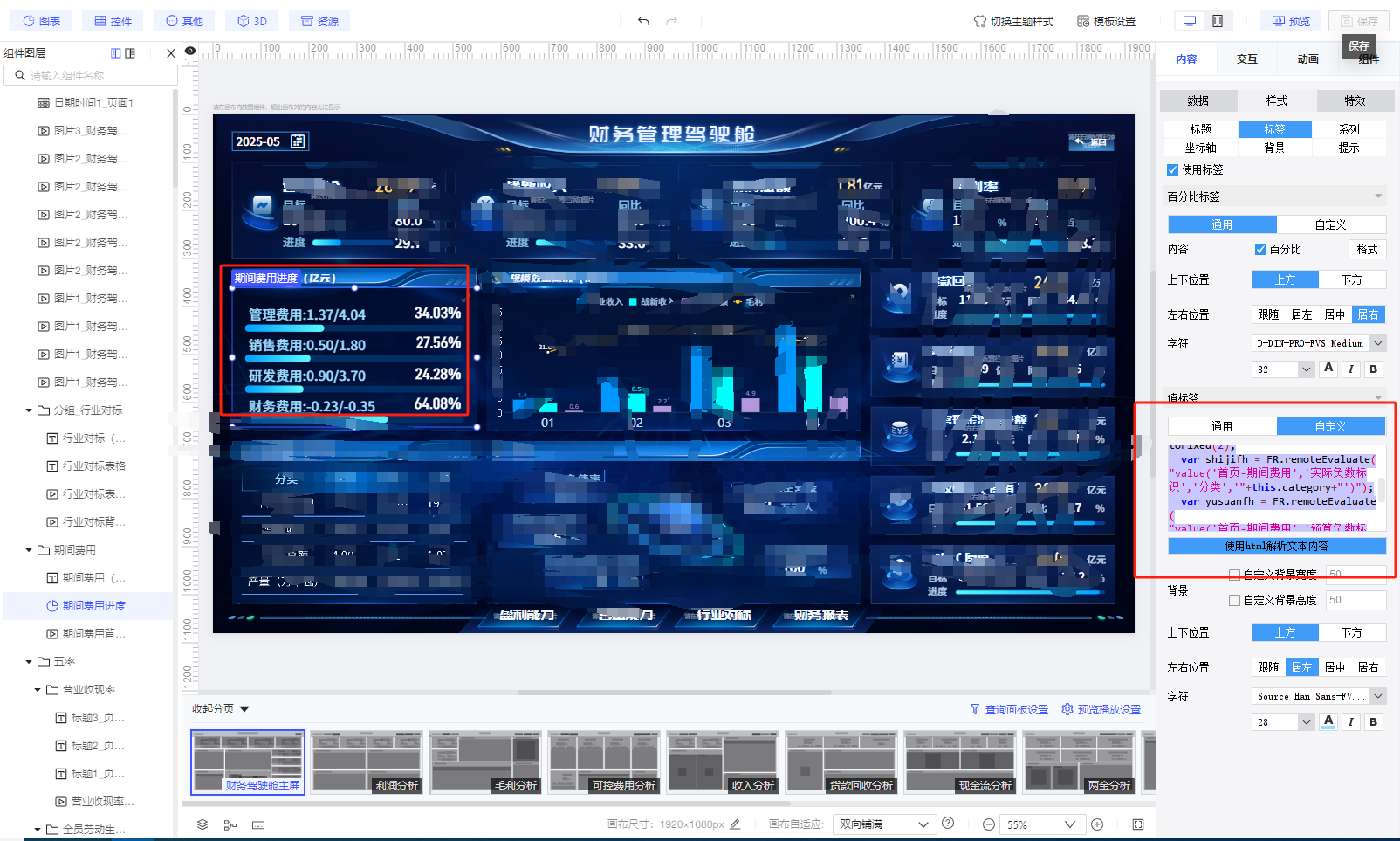Click the 预览 preview button
1400x841 pixels.
pyautogui.click(x=1290, y=21)
